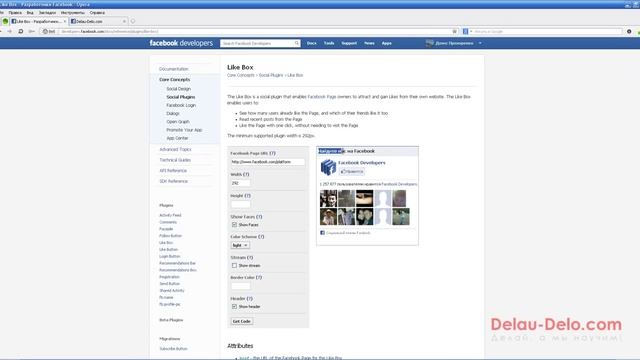This screenshot has width=640, height=360.
Task: Switch to the Delau-Delo.com tab
Action: (98, 21)
